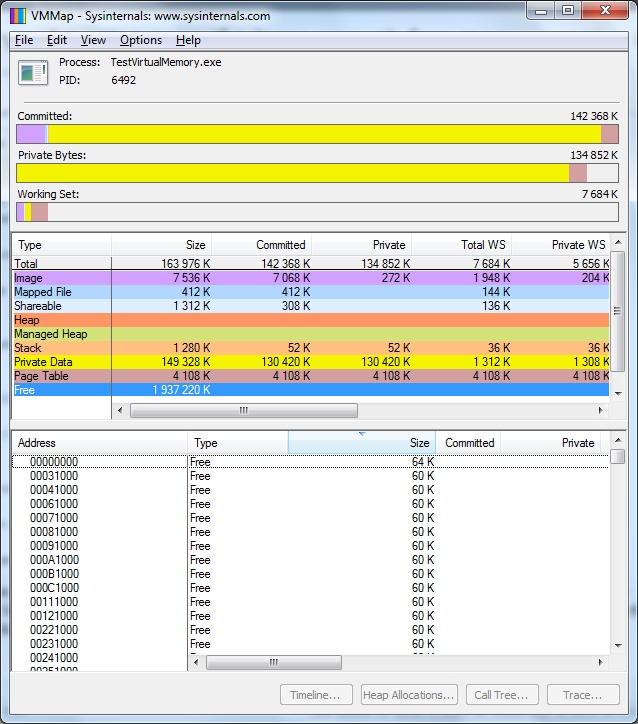The image size is (638, 724).
Task: Open the Edit menu
Action: click(x=57, y=40)
